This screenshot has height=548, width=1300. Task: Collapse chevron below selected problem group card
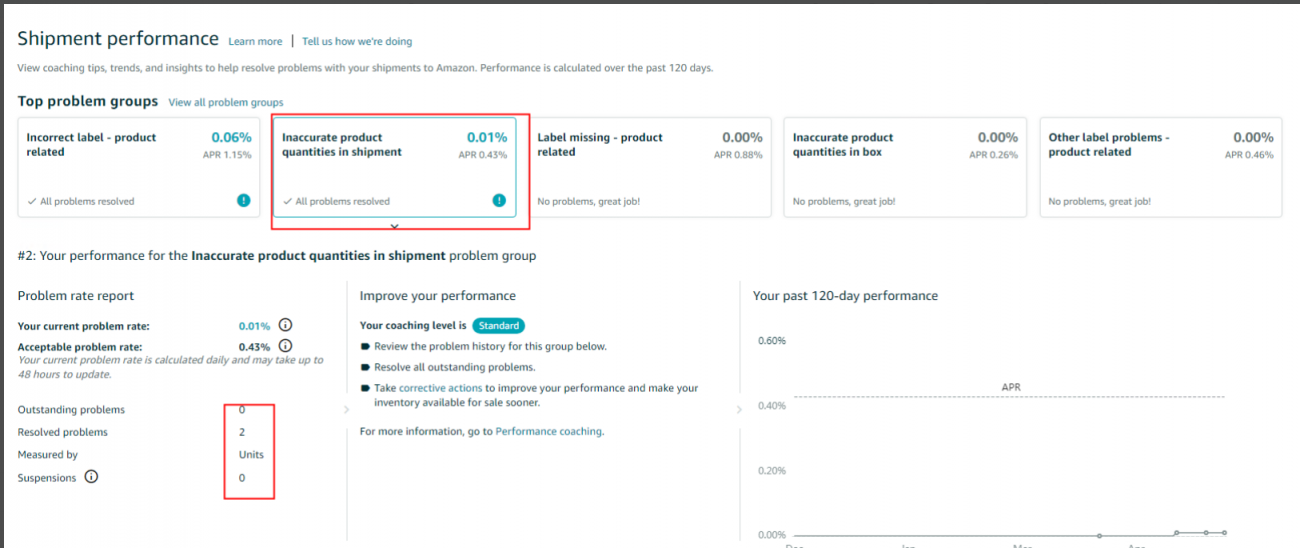(x=394, y=227)
